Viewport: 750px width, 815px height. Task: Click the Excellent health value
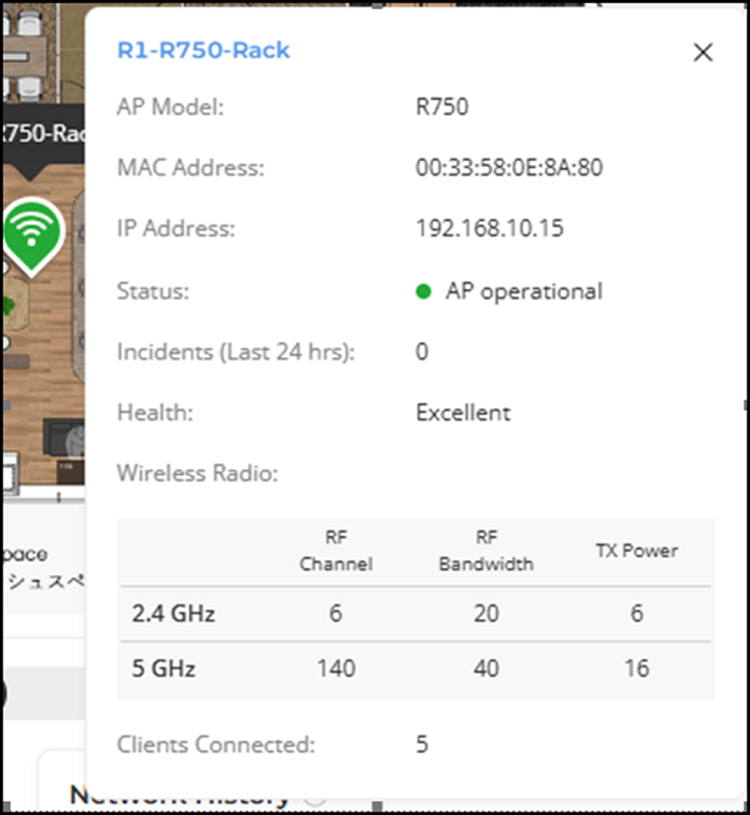pos(462,412)
